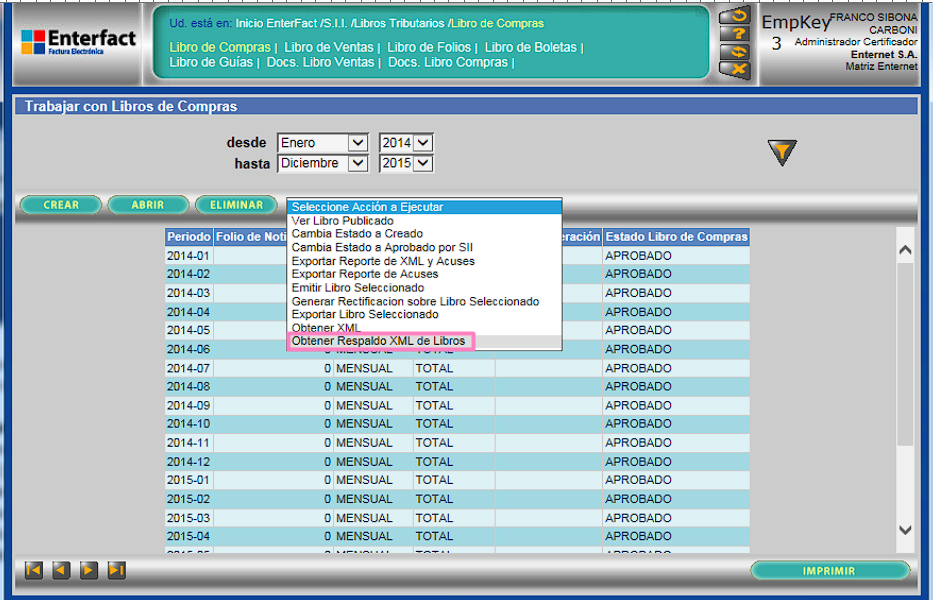Go to next page of records
The width and height of the screenshot is (933, 600).
pos(88,570)
